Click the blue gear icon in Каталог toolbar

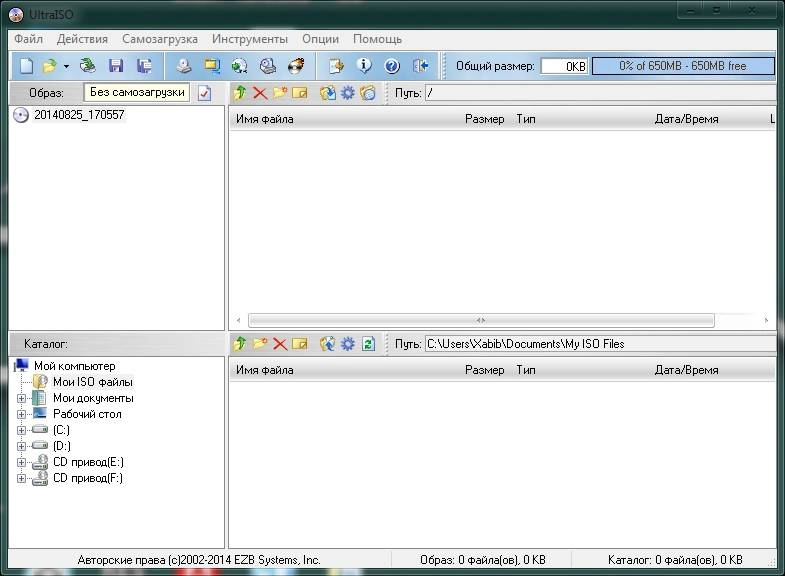click(x=347, y=344)
